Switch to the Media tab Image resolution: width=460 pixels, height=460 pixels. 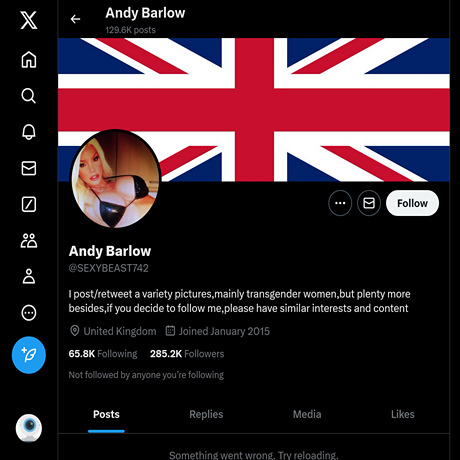(307, 414)
